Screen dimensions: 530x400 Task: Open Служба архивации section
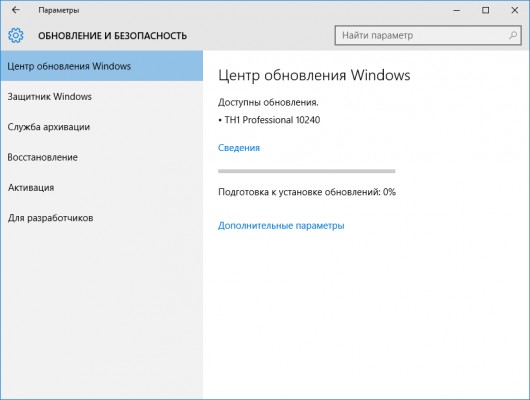pos(102,127)
